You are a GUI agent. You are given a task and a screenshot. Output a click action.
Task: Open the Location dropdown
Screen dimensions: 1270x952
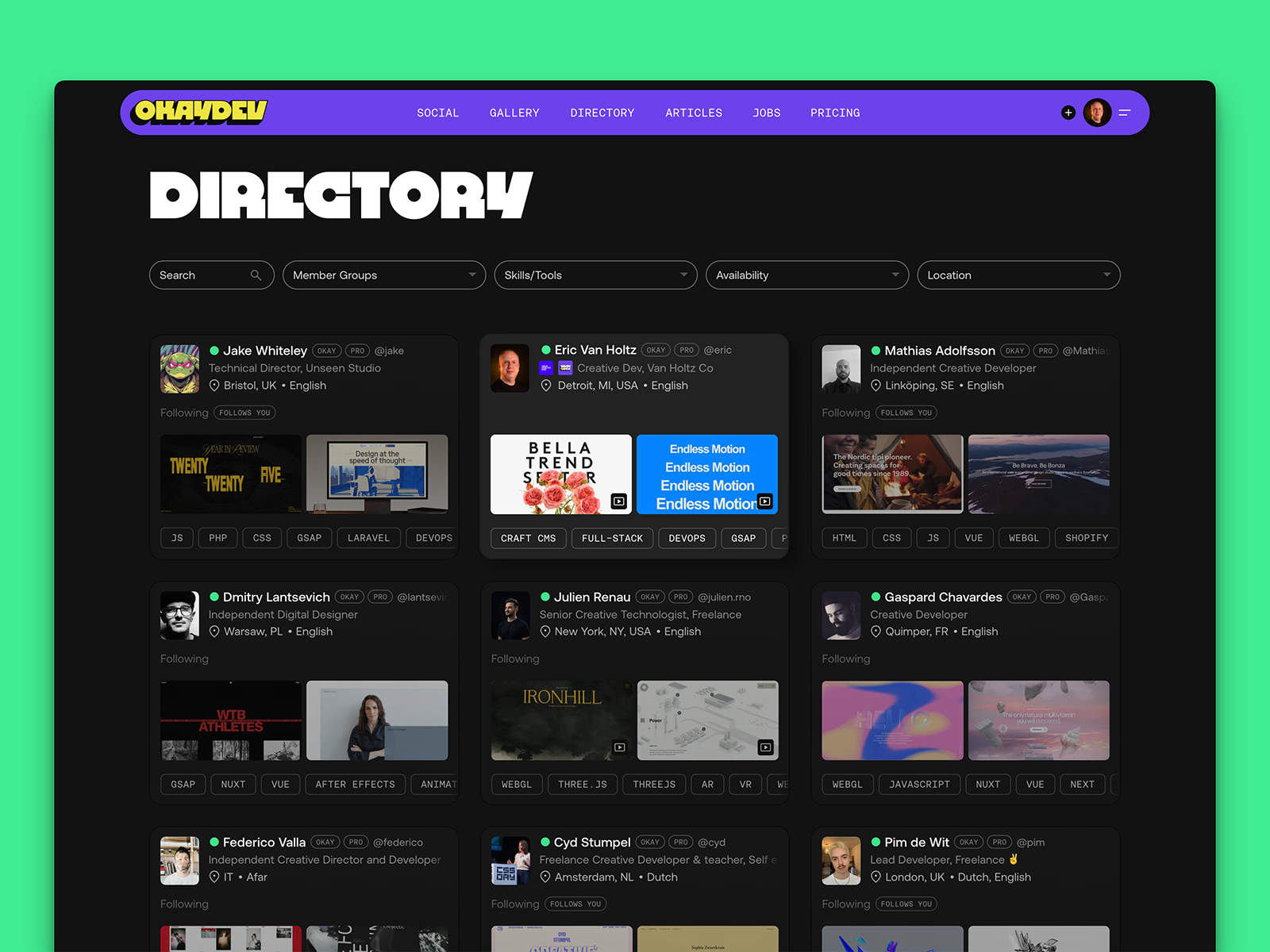tap(1018, 275)
